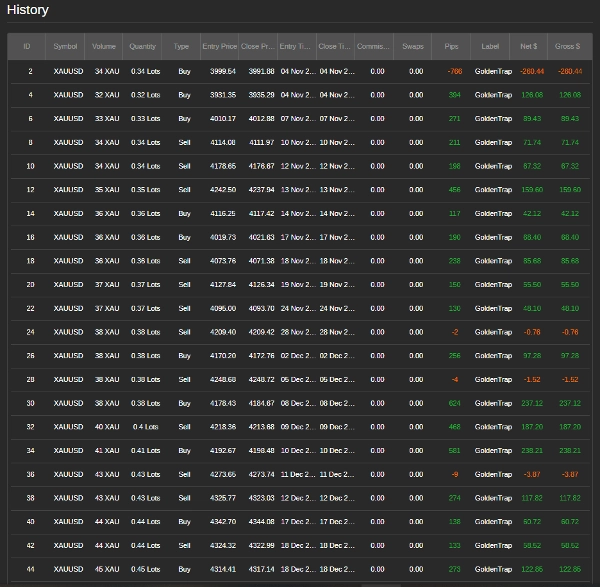Click entry price 4342.70 cell
Screen dimensions: 600x587
pyautogui.click(x=220, y=522)
